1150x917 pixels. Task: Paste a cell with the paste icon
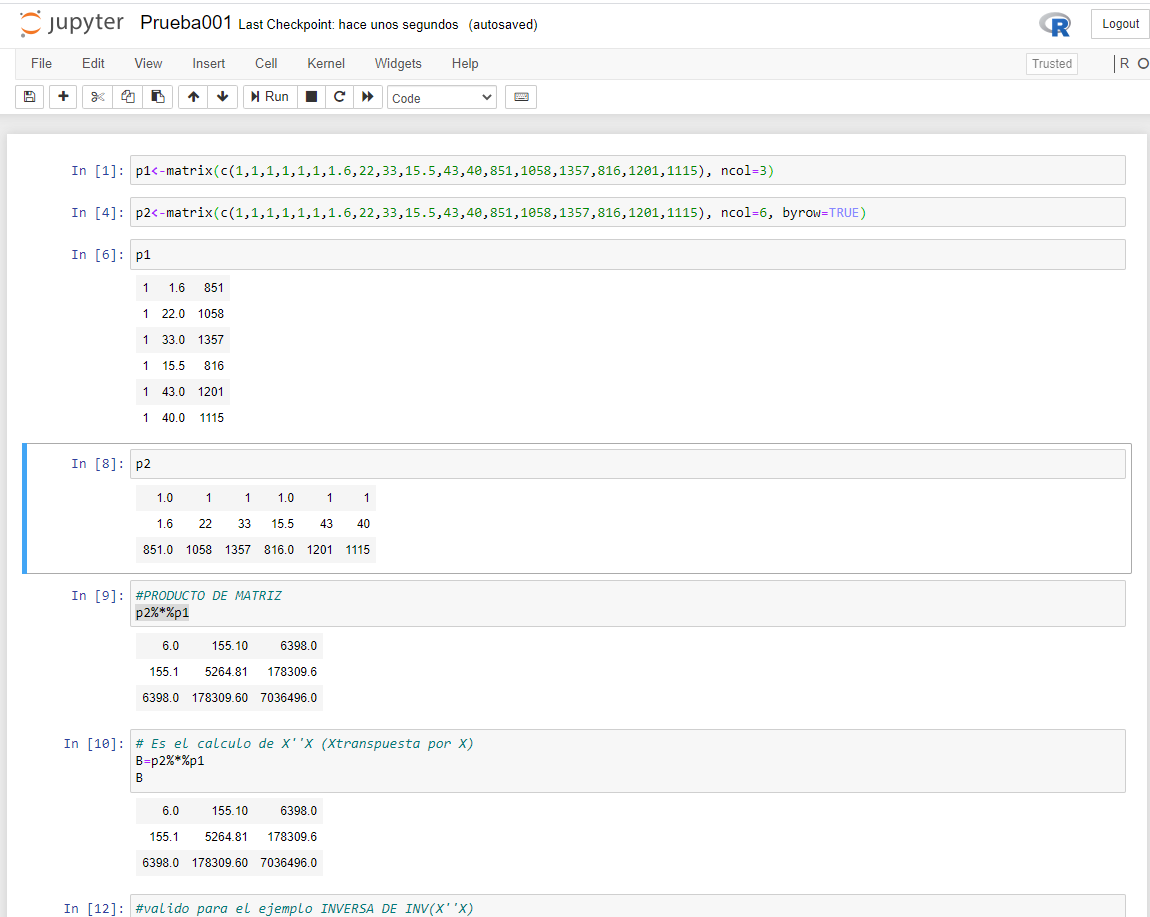pos(157,96)
